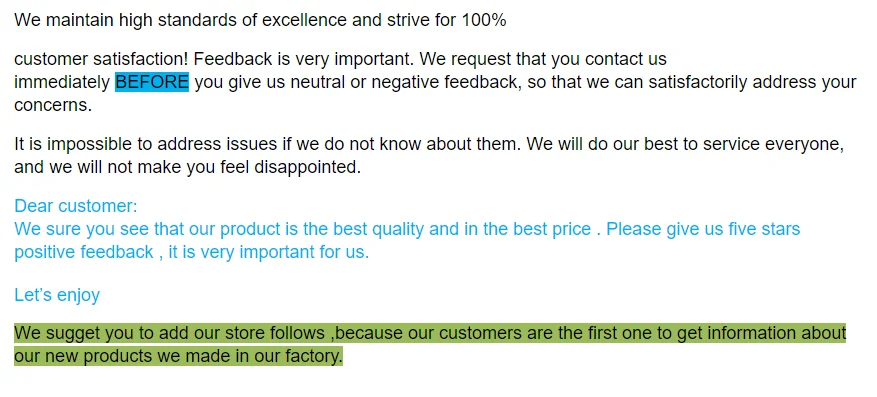Click the 'Dear customer:' blue heading

click(76, 206)
